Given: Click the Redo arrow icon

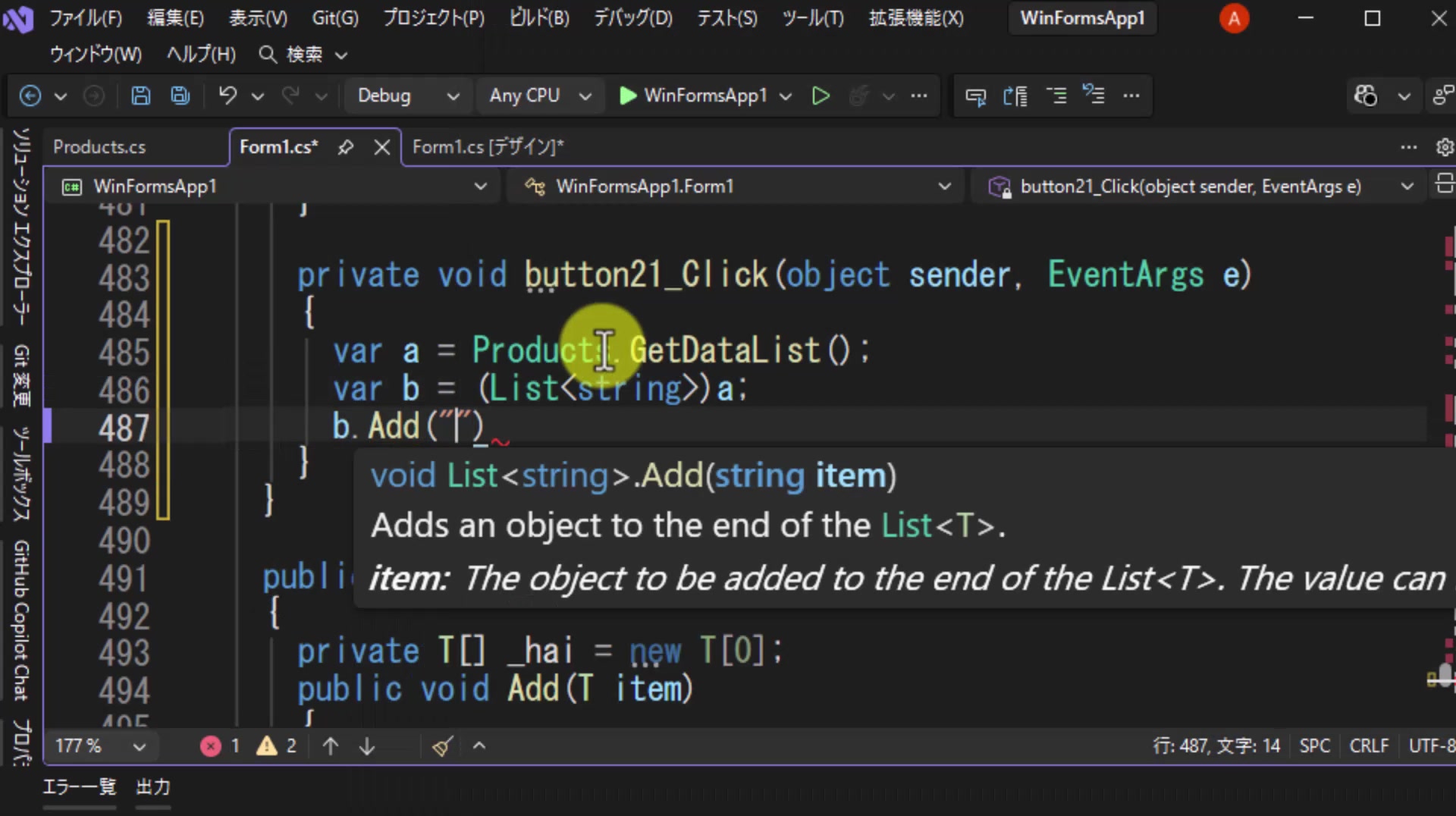Looking at the screenshot, I should (291, 96).
